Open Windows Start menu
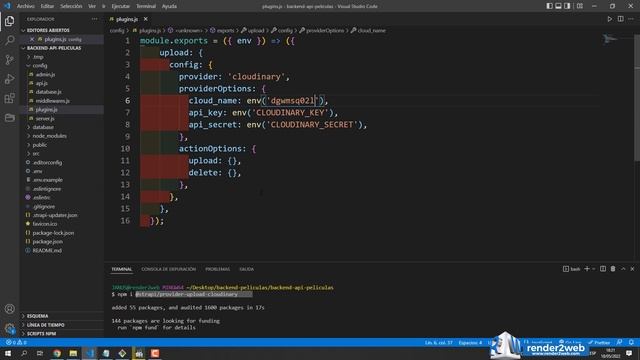This screenshot has width=640, height=360. (8, 353)
